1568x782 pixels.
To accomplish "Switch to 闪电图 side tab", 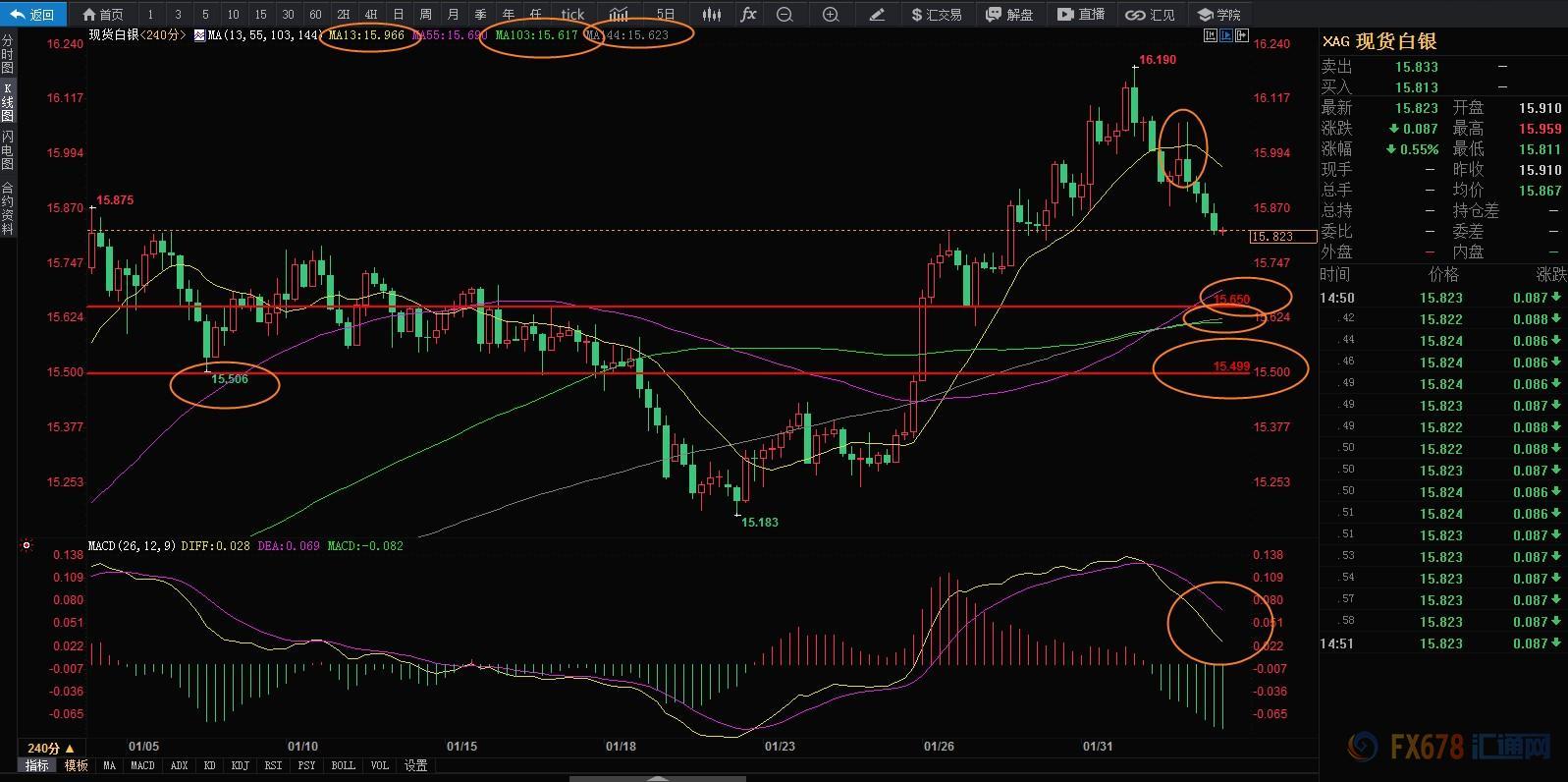I will point(8,149).
